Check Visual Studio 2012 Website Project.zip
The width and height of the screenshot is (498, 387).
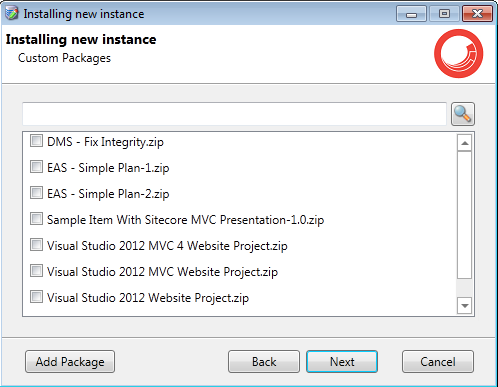tap(36, 297)
